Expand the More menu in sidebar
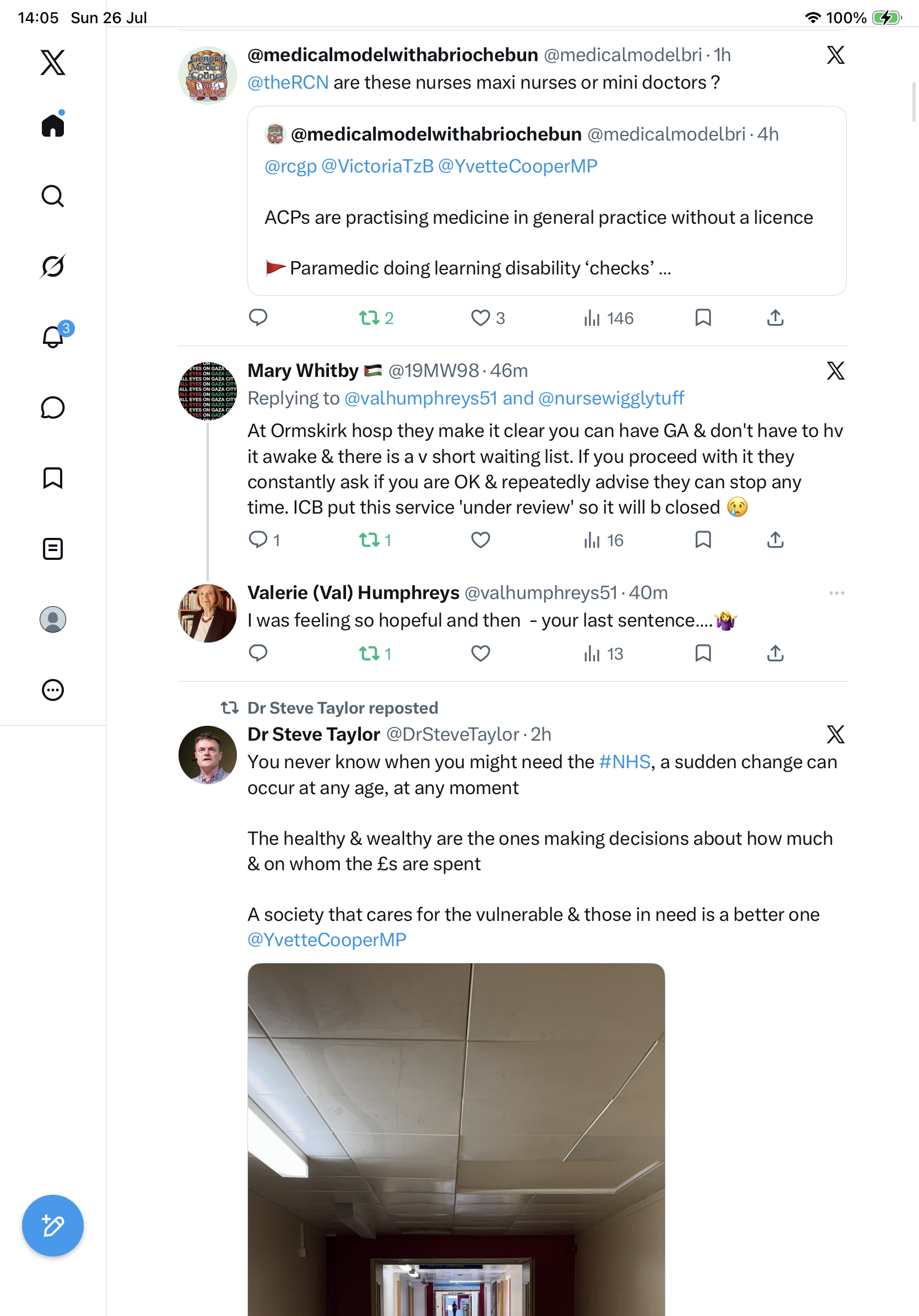Image resolution: width=919 pixels, height=1316 pixels. point(53,689)
